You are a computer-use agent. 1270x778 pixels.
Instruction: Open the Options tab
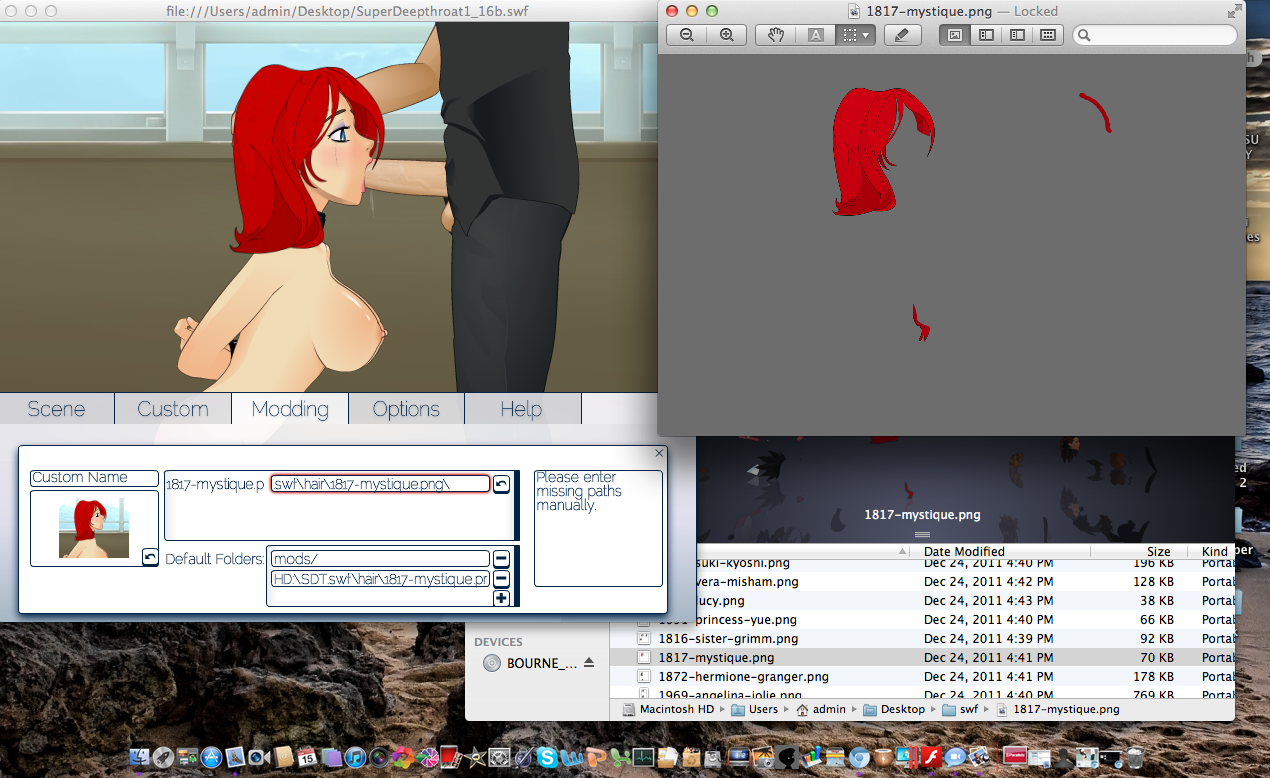coord(405,409)
